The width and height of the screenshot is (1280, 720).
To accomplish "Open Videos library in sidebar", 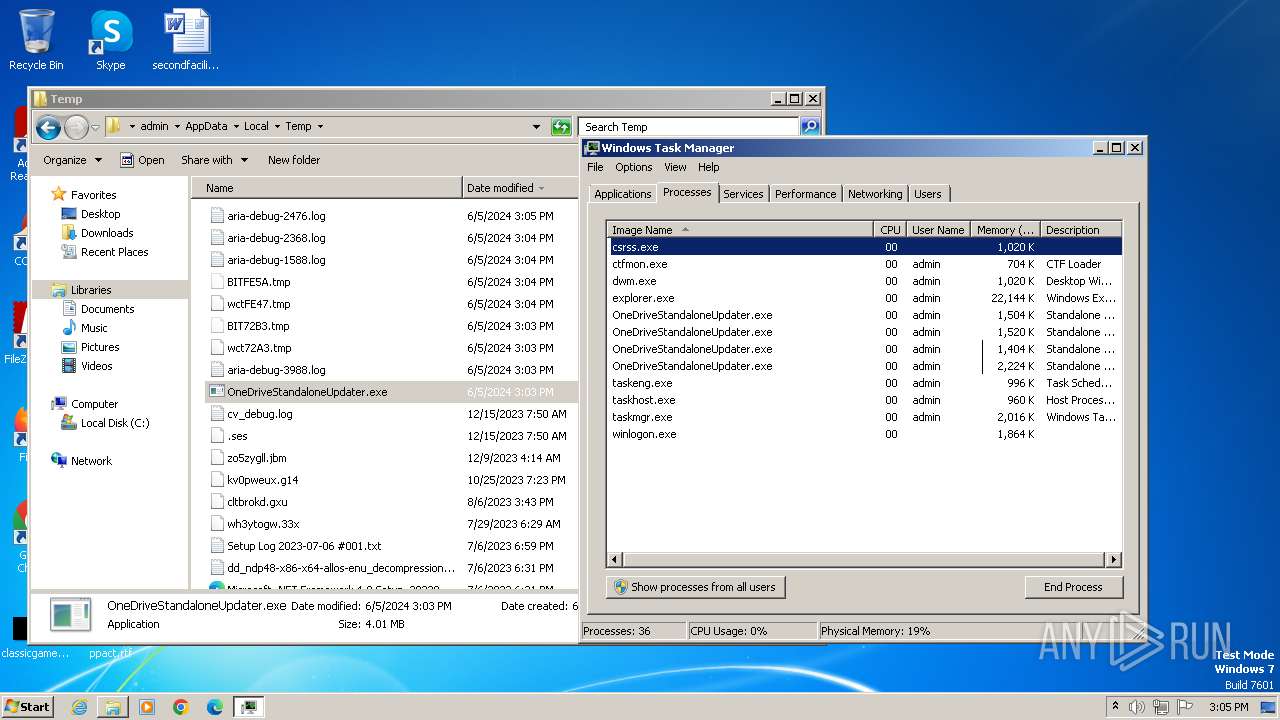I will (x=96, y=366).
